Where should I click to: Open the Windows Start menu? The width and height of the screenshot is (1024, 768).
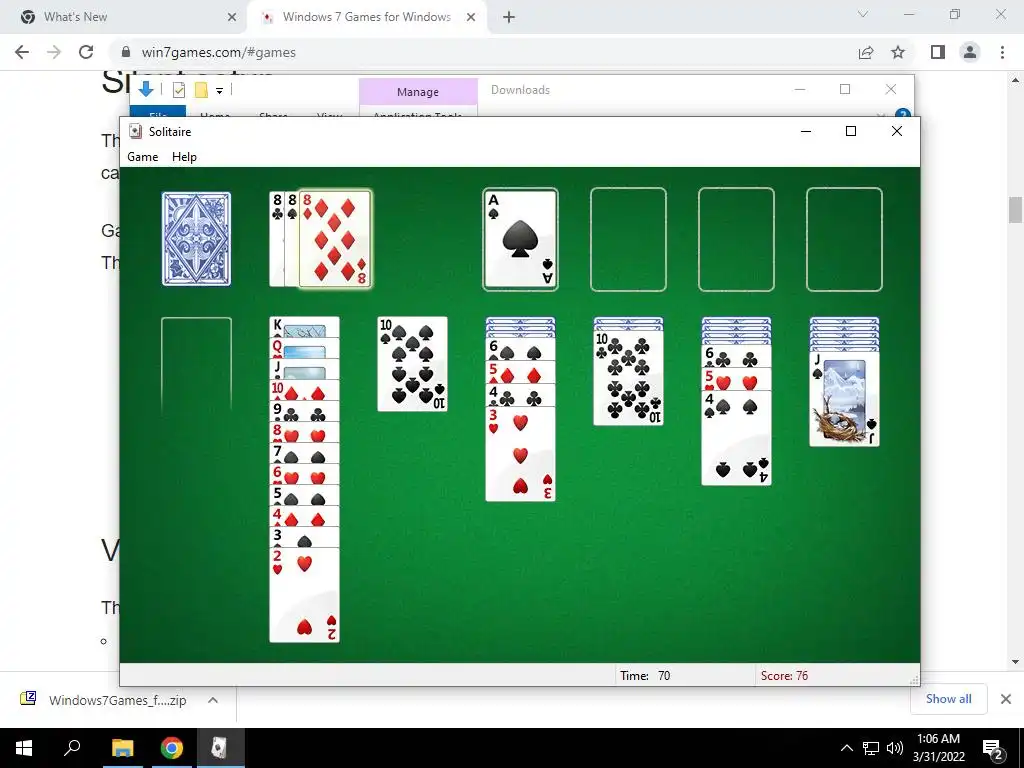pyautogui.click(x=24, y=748)
